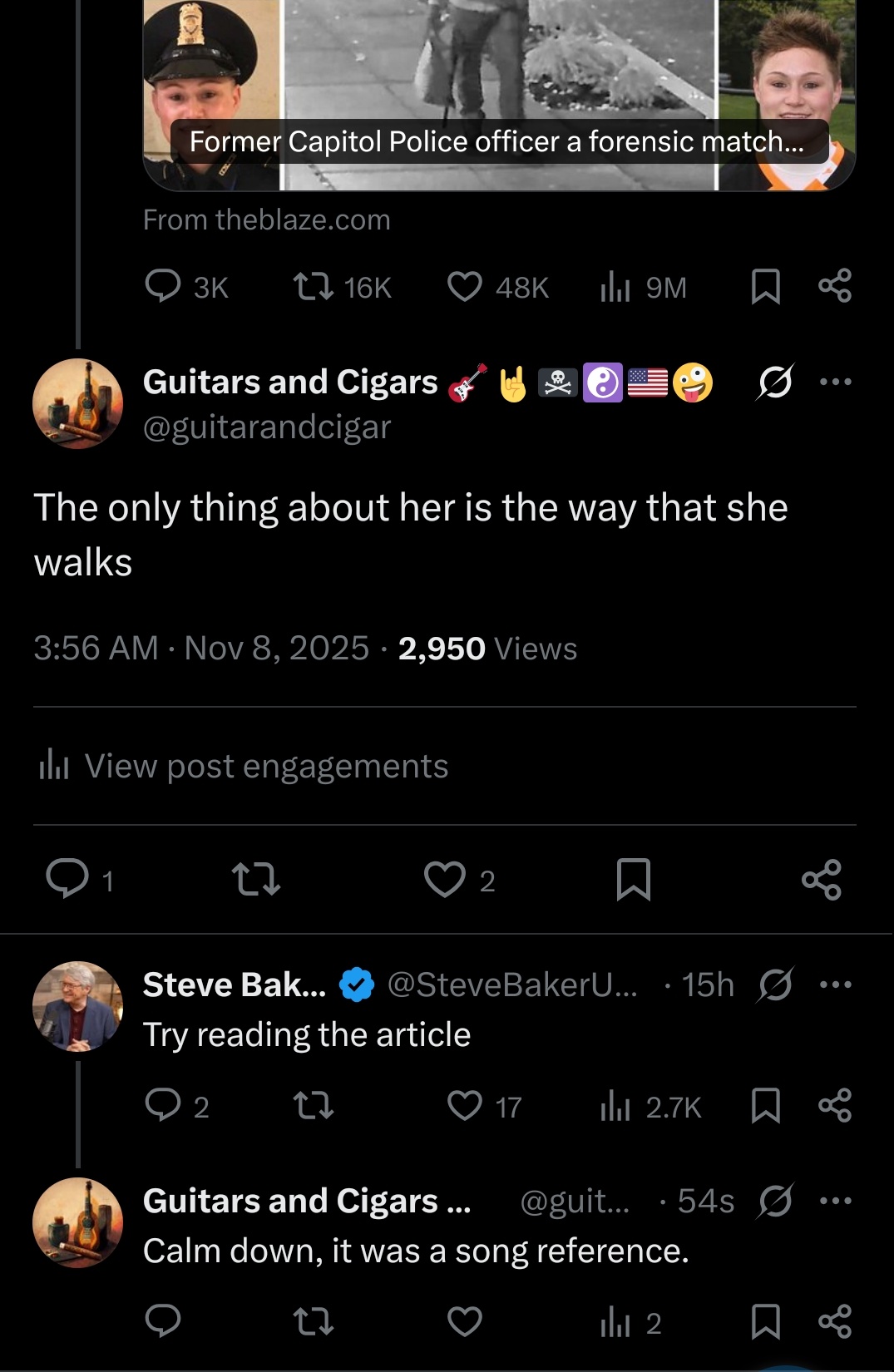Share the main Guitars and Cigars post

click(822, 880)
